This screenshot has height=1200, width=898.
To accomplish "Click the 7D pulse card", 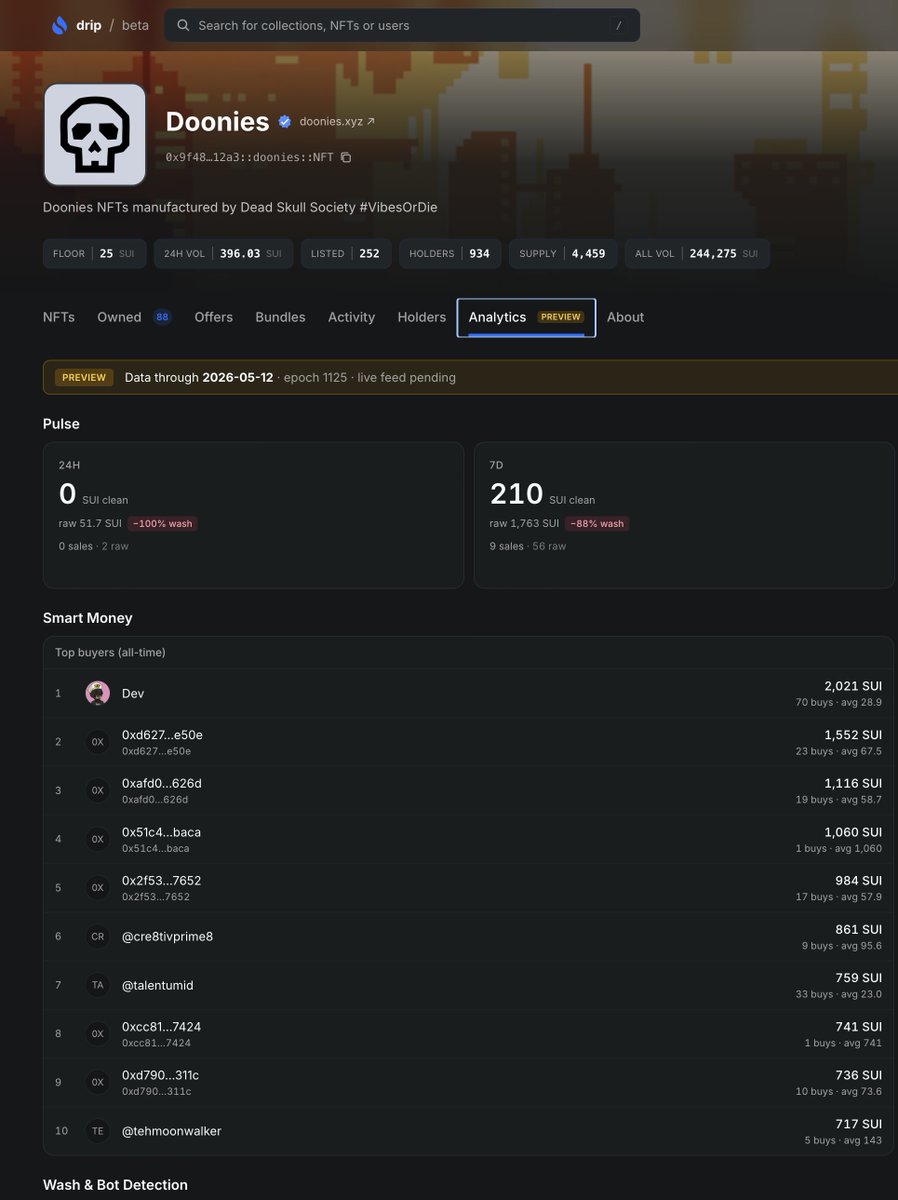I will (684, 515).
